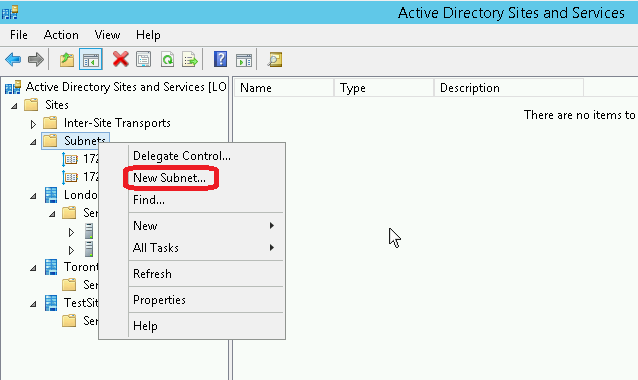
Task: Choose Refresh from context menu
Action: point(207,274)
